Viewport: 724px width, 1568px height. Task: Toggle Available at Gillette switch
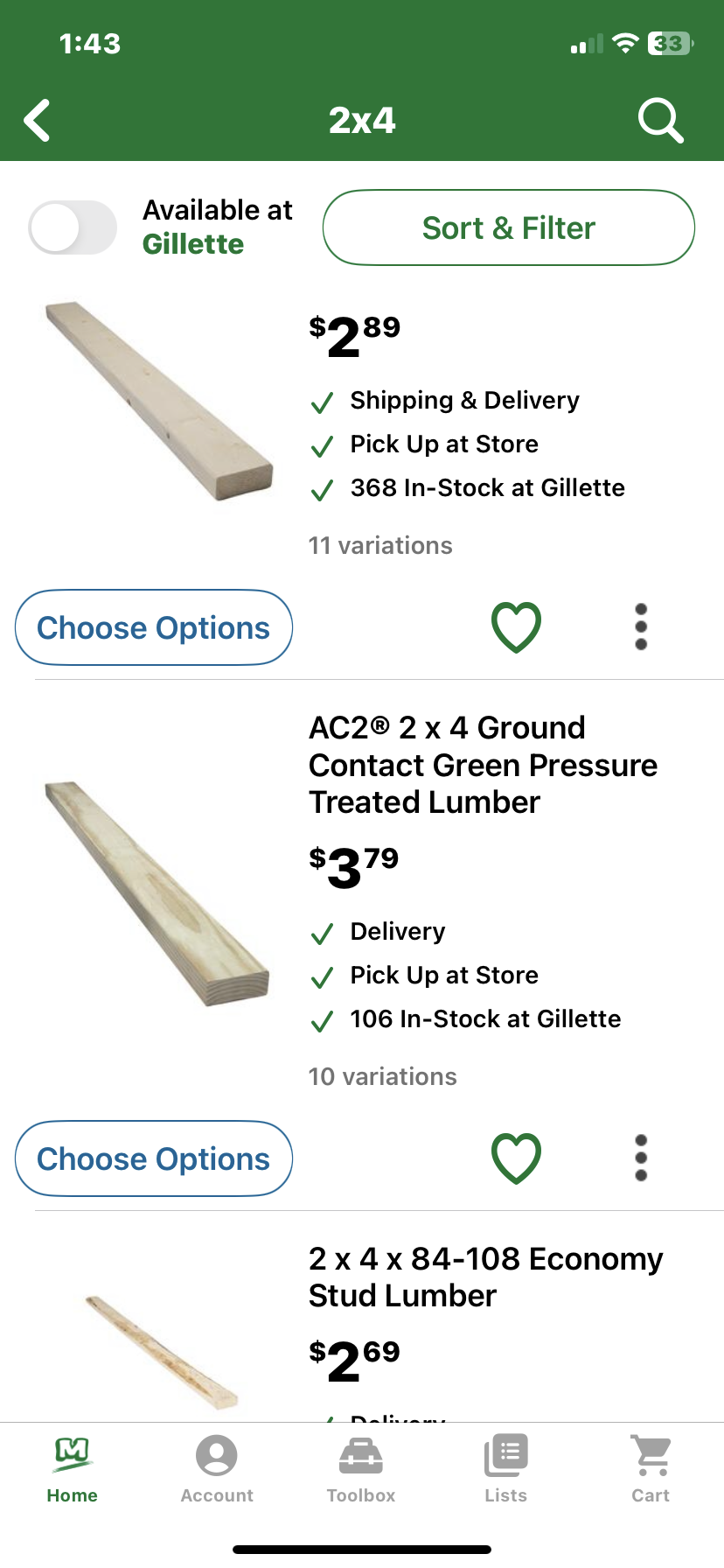[73, 227]
